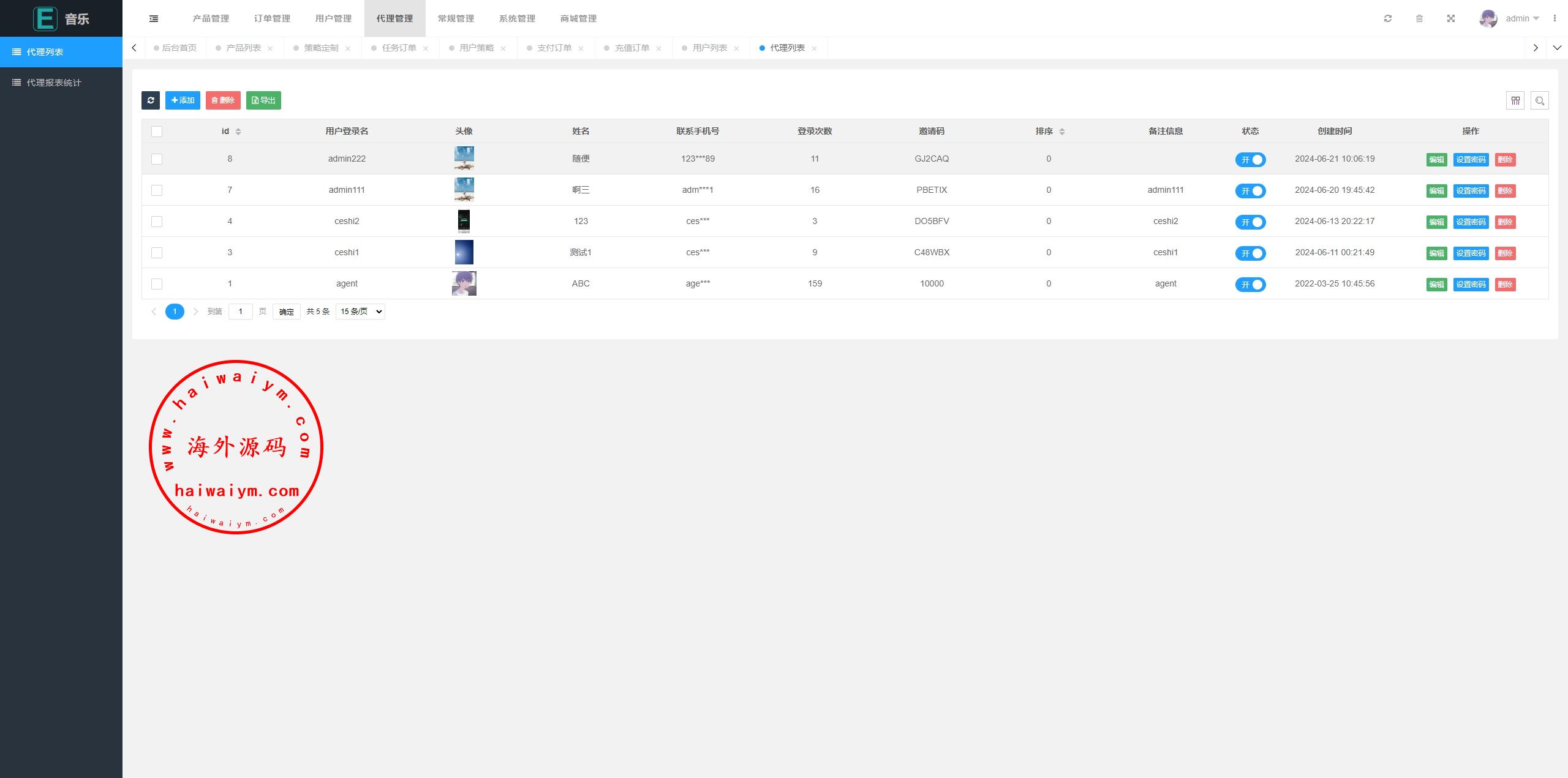Screen dimensions: 1568x778
Task: Click the trash cache-clear icon in header
Action: coord(1419,19)
